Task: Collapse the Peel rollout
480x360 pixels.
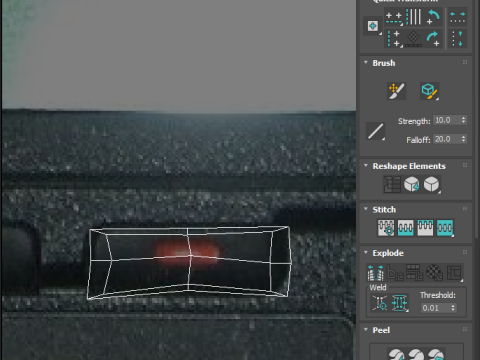Action: click(366, 329)
